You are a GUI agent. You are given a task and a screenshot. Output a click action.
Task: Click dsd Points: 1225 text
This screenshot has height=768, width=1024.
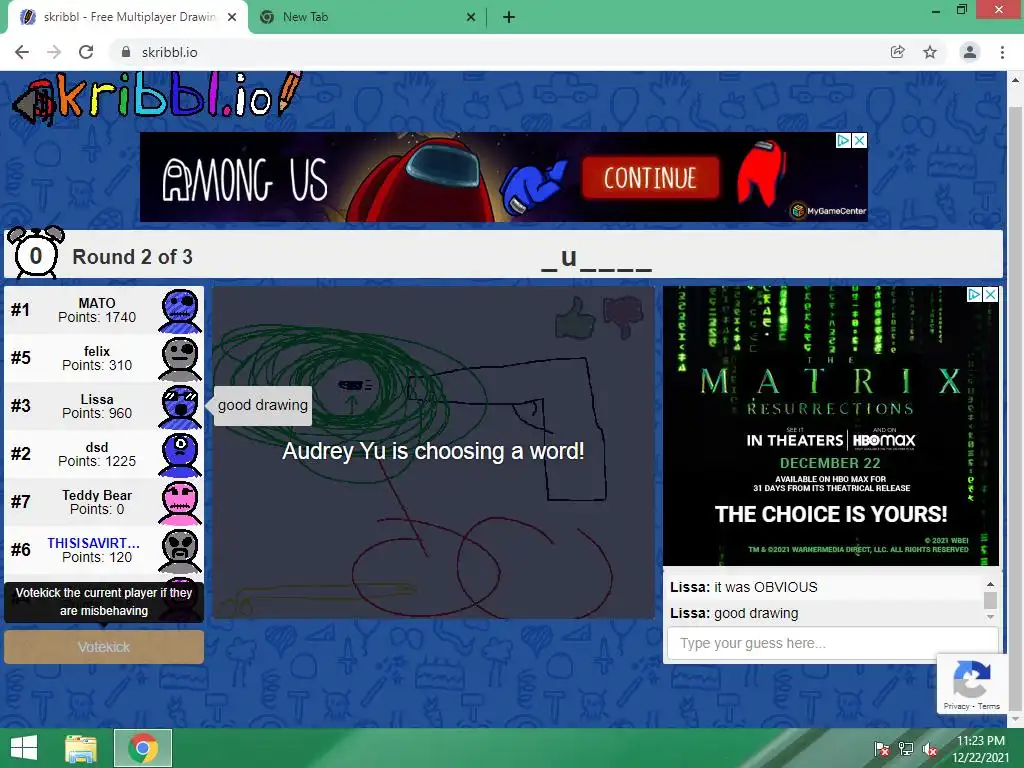coord(97,461)
